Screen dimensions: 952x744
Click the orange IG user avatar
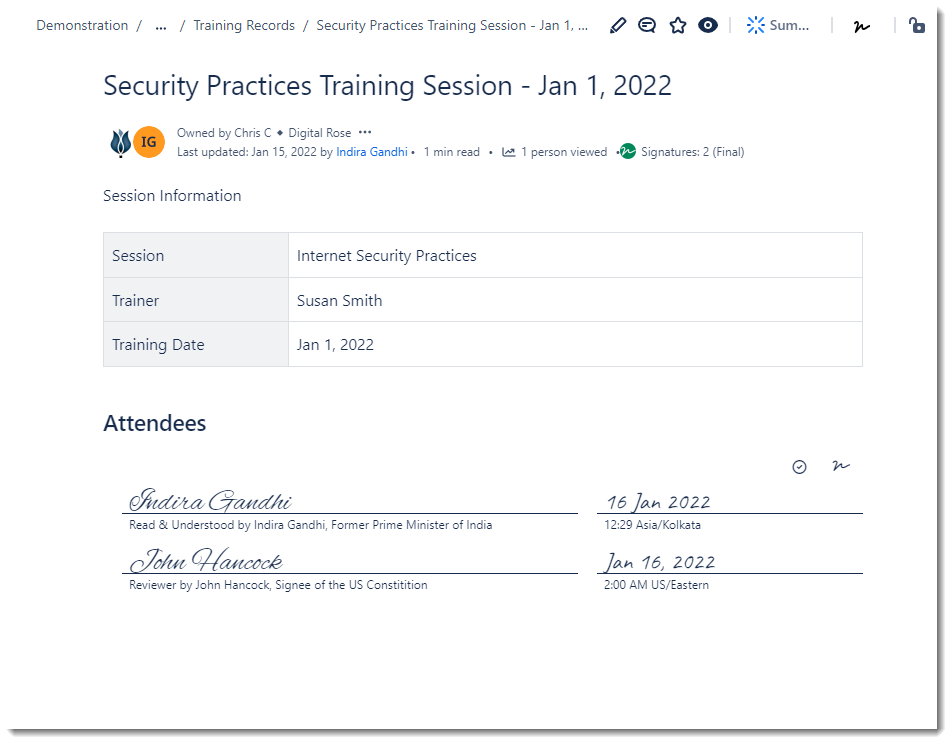[x=149, y=142]
